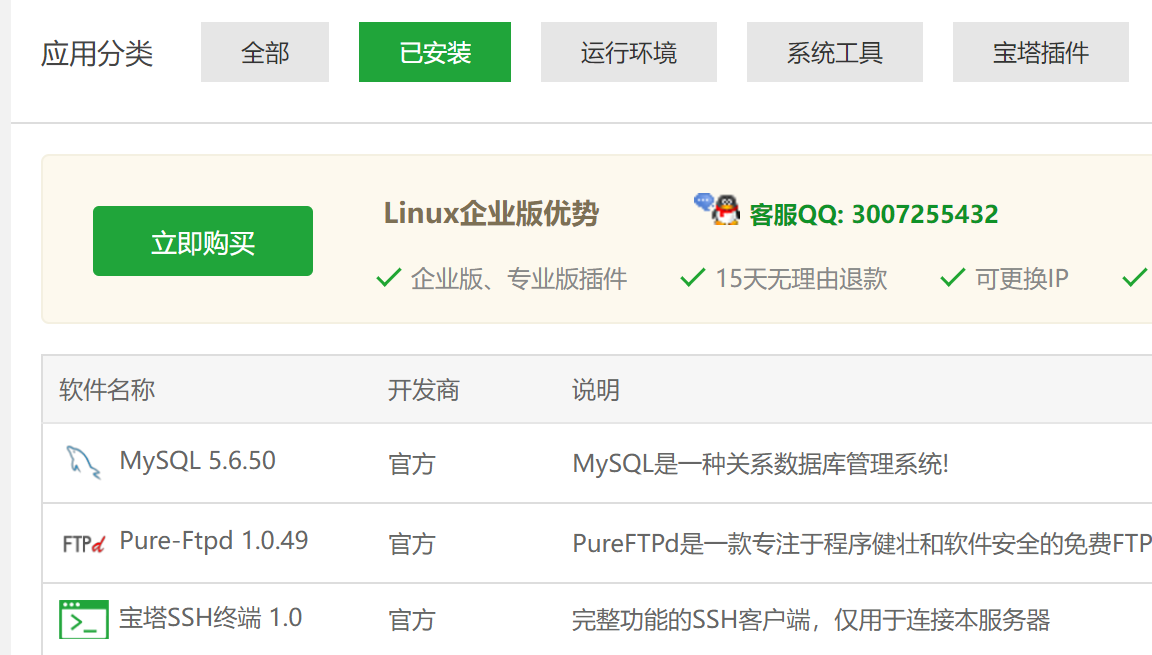Click the 宝塔SSH终端 terminal icon

coord(84,619)
